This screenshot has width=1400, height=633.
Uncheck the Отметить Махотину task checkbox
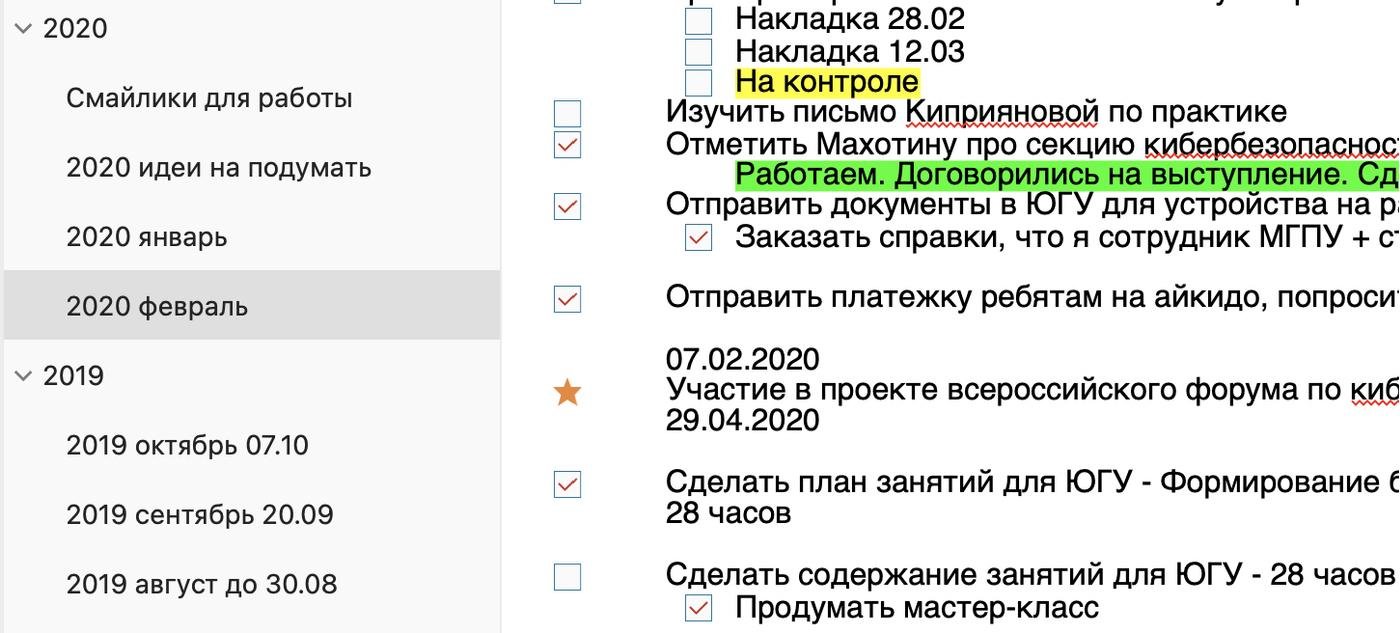click(x=567, y=145)
